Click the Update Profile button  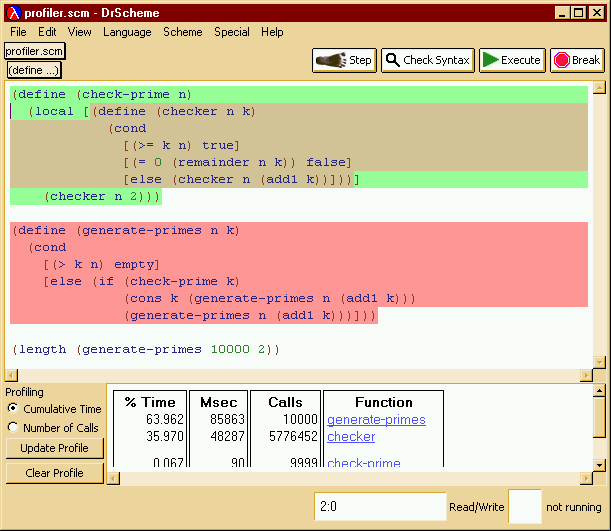(55, 448)
